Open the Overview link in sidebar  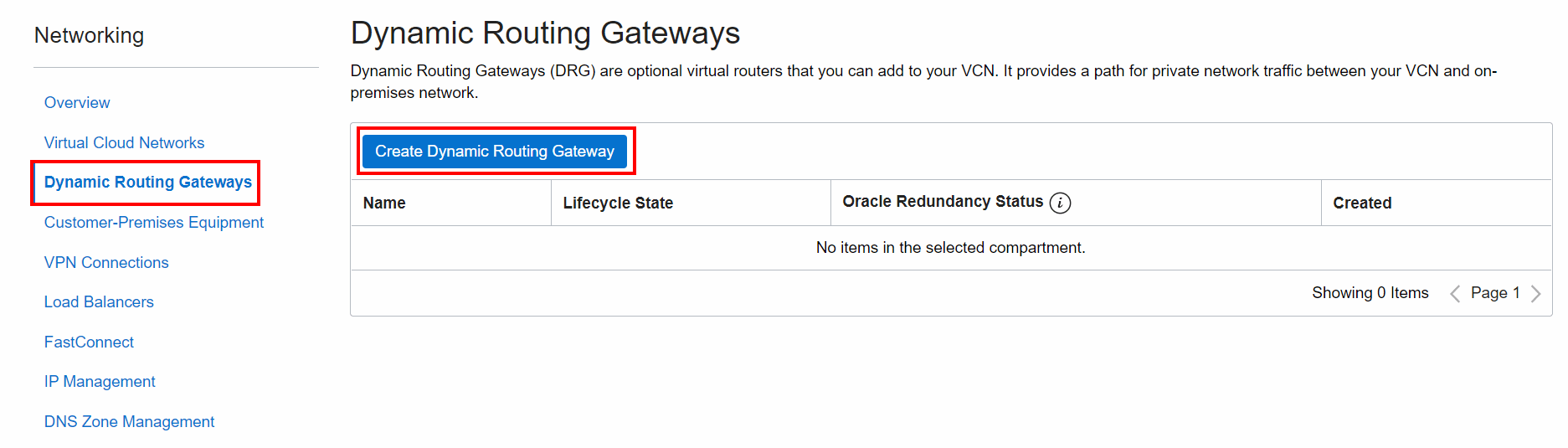click(x=77, y=103)
